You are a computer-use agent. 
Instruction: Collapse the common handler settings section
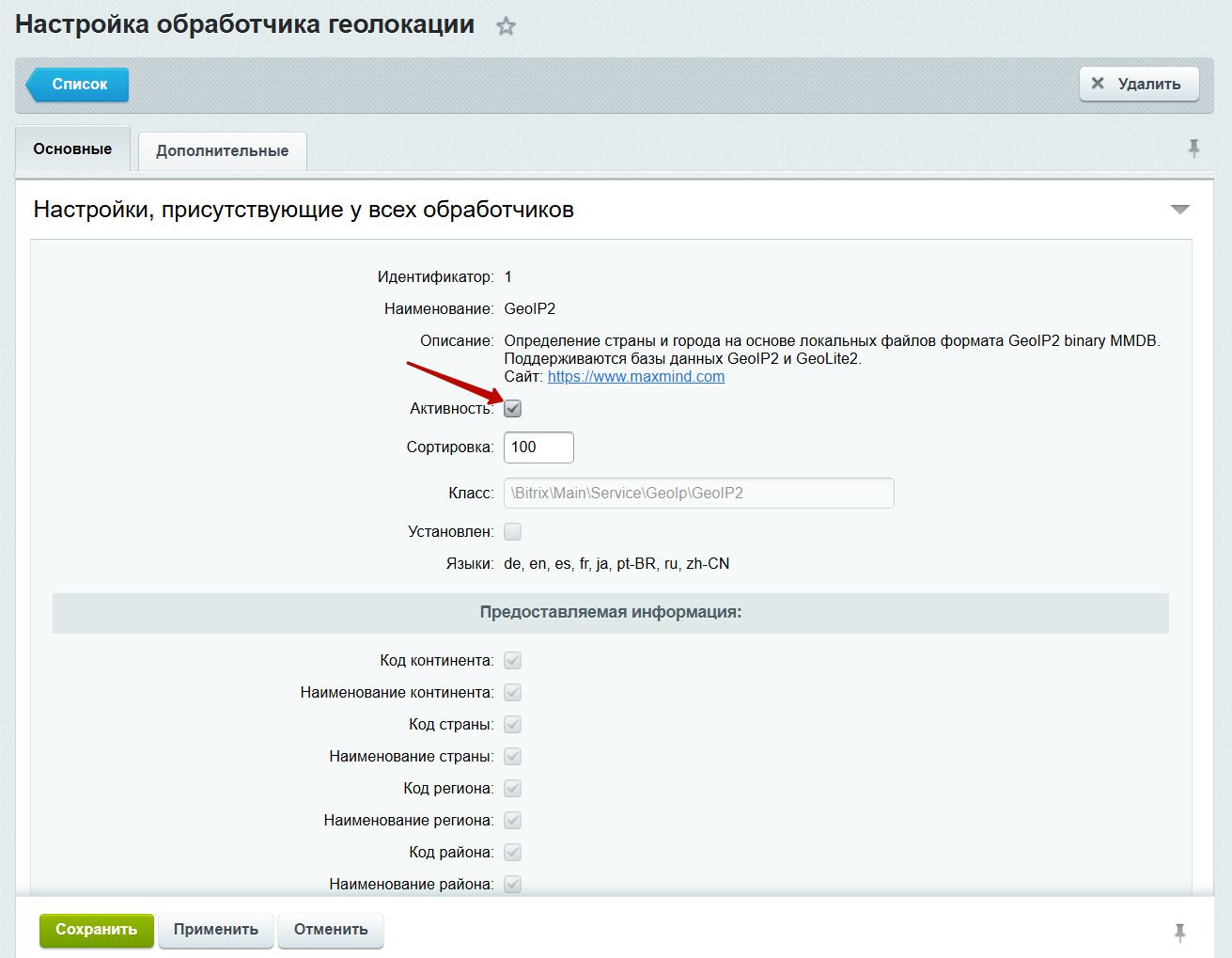tap(1179, 209)
